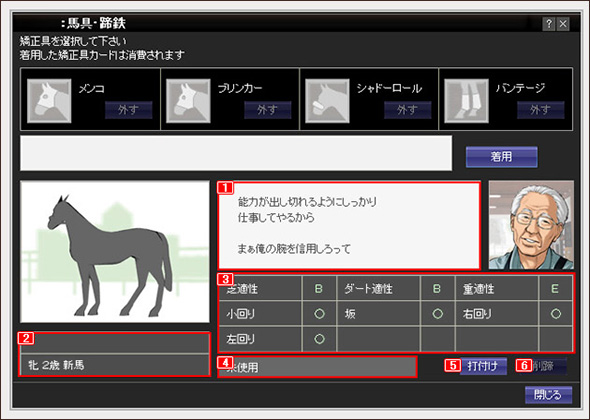Remove ブリンカー with its 外す button
This screenshot has width=590, height=420.
(268, 110)
